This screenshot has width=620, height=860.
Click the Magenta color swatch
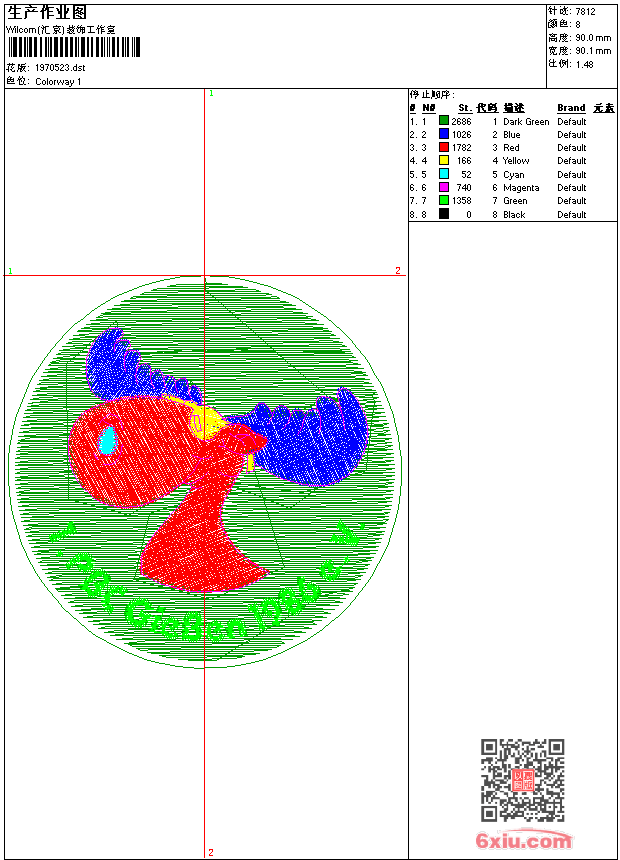444,187
